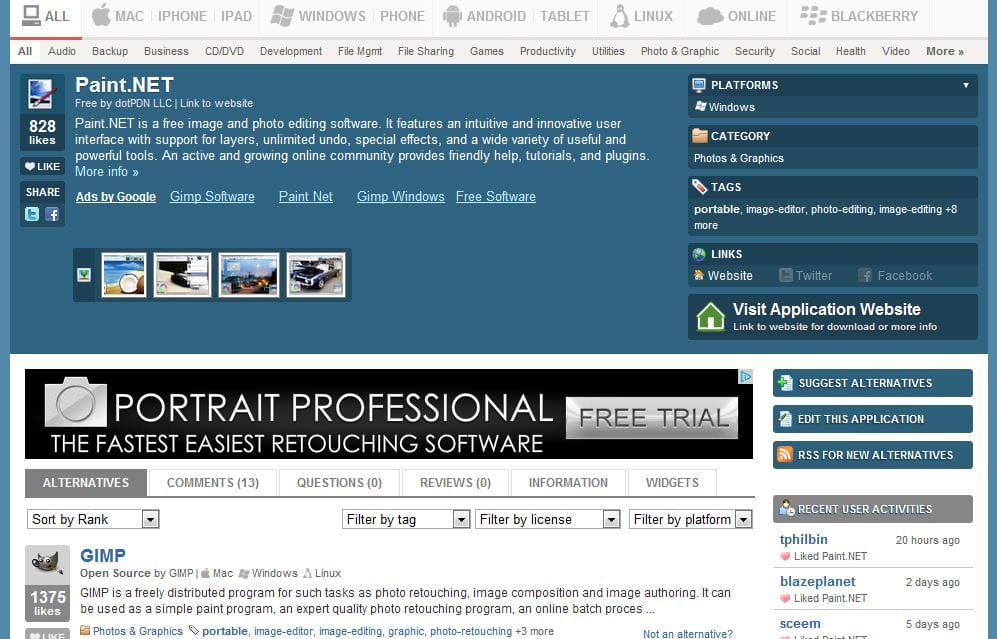Open the Website link under Links
The width and height of the screenshot is (997, 639).
pos(730,275)
